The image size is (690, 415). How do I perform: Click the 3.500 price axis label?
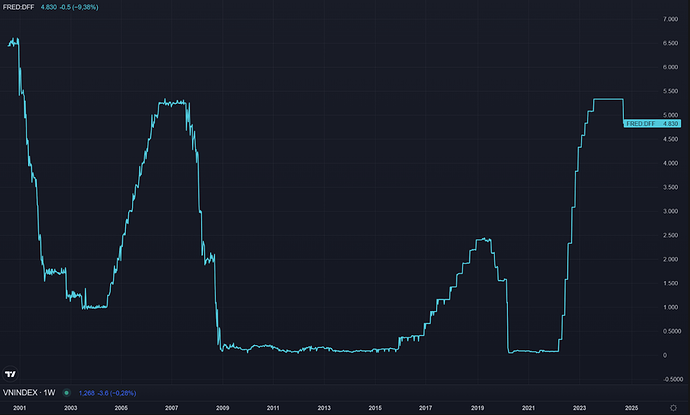pos(670,187)
